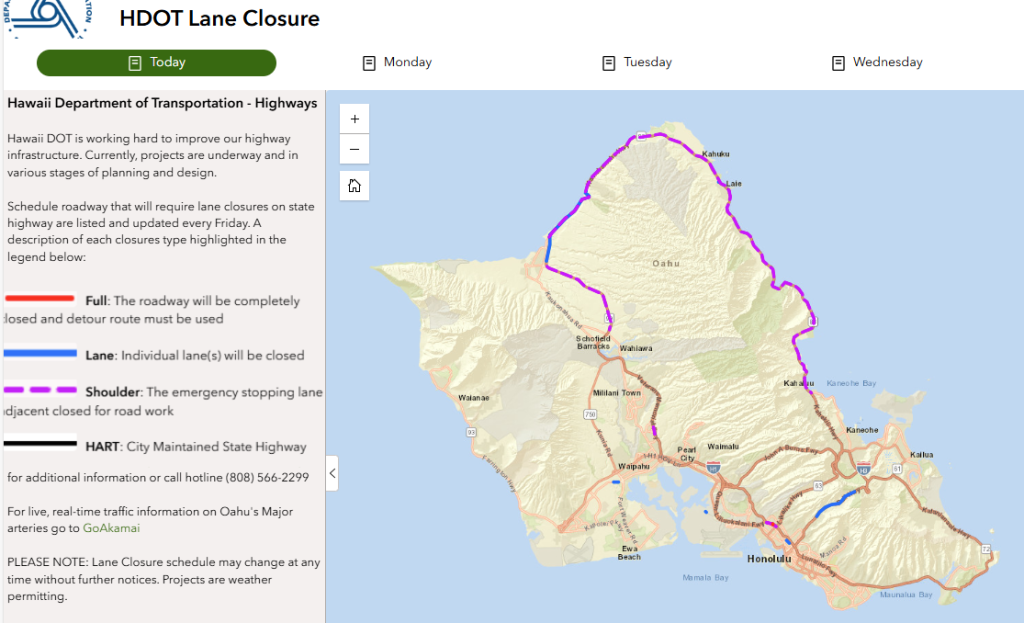Click the blue Lane legend swatch
The height and width of the screenshot is (623, 1024).
click(x=40, y=353)
